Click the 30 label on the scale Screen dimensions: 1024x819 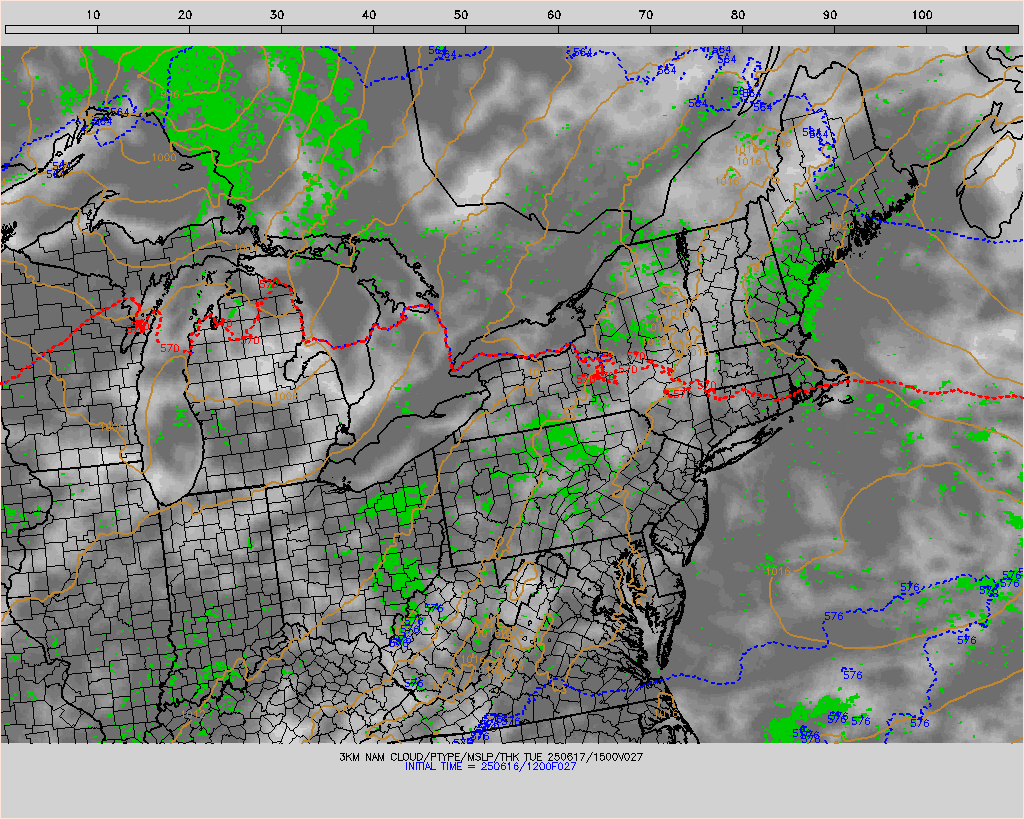click(278, 15)
